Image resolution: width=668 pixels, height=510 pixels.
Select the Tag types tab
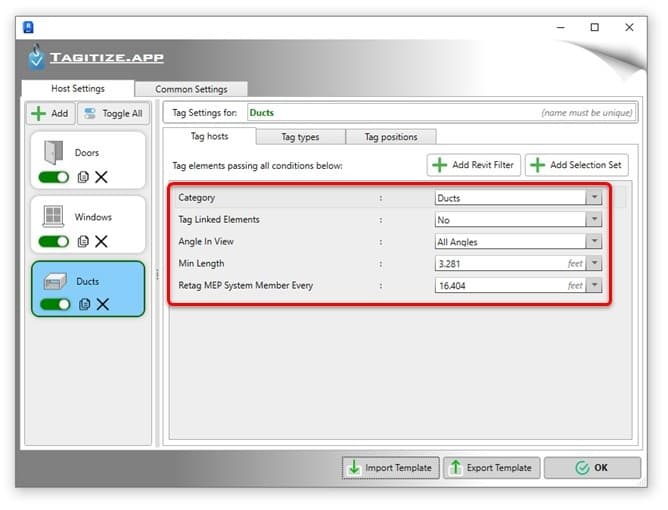(x=300, y=137)
